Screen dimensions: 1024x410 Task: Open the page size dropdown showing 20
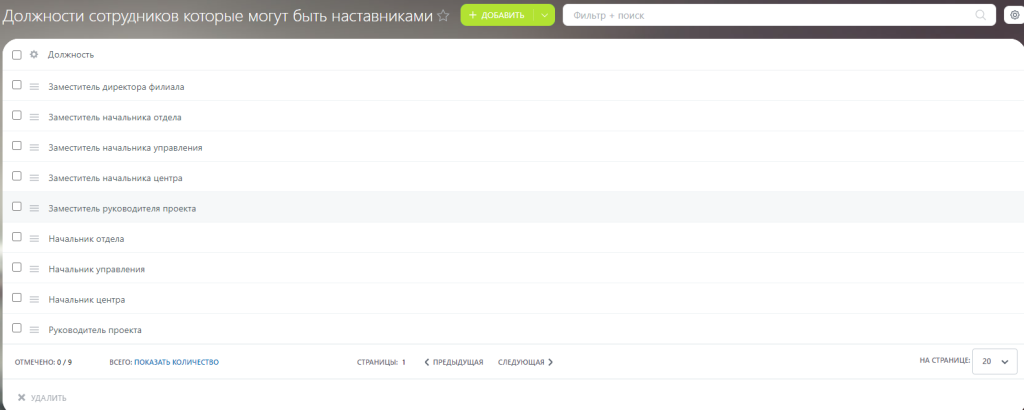click(x=994, y=361)
